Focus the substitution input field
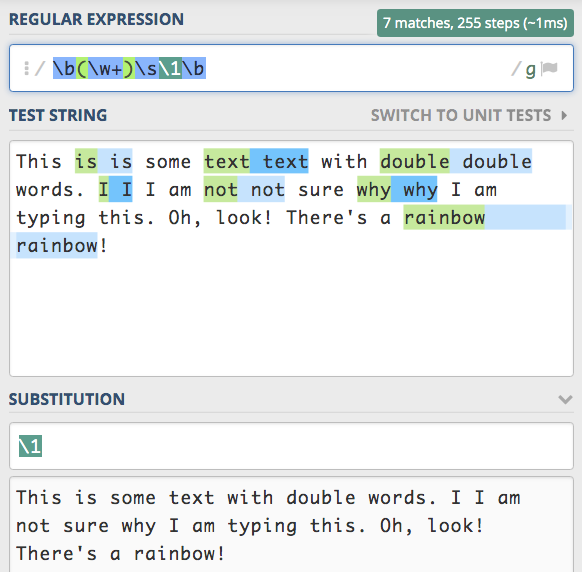 pyautogui.click(x=291, y=446)
